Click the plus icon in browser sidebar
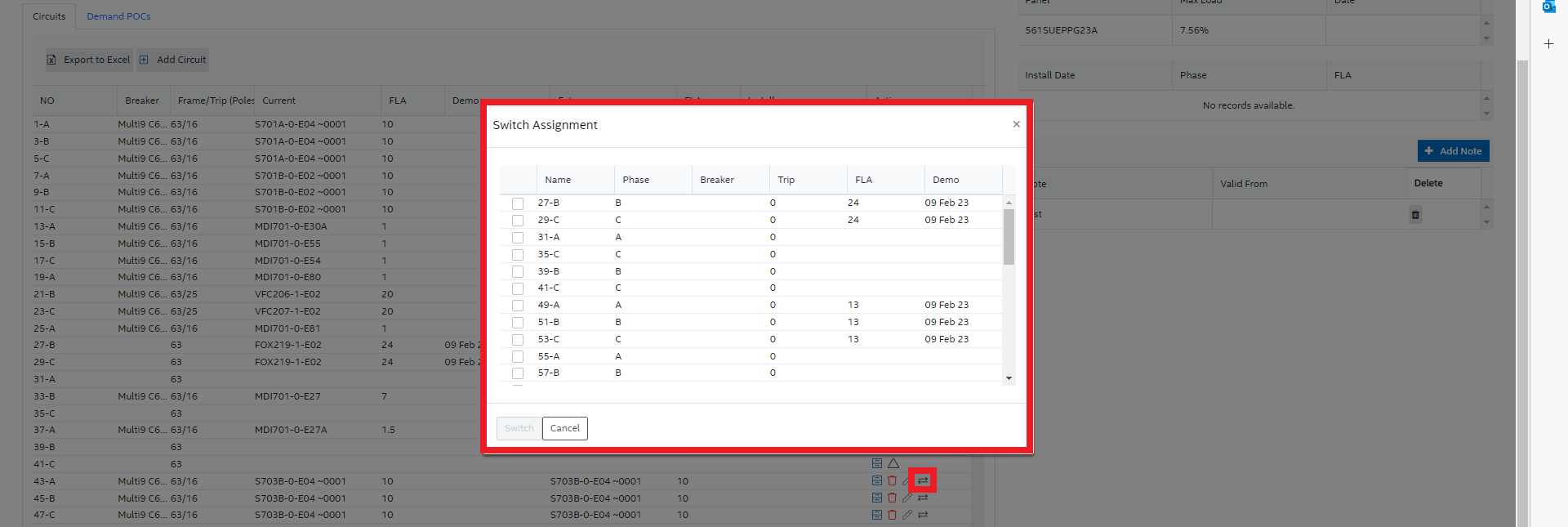Viewport: 1568px width, 527px height. pos(1548,43)
